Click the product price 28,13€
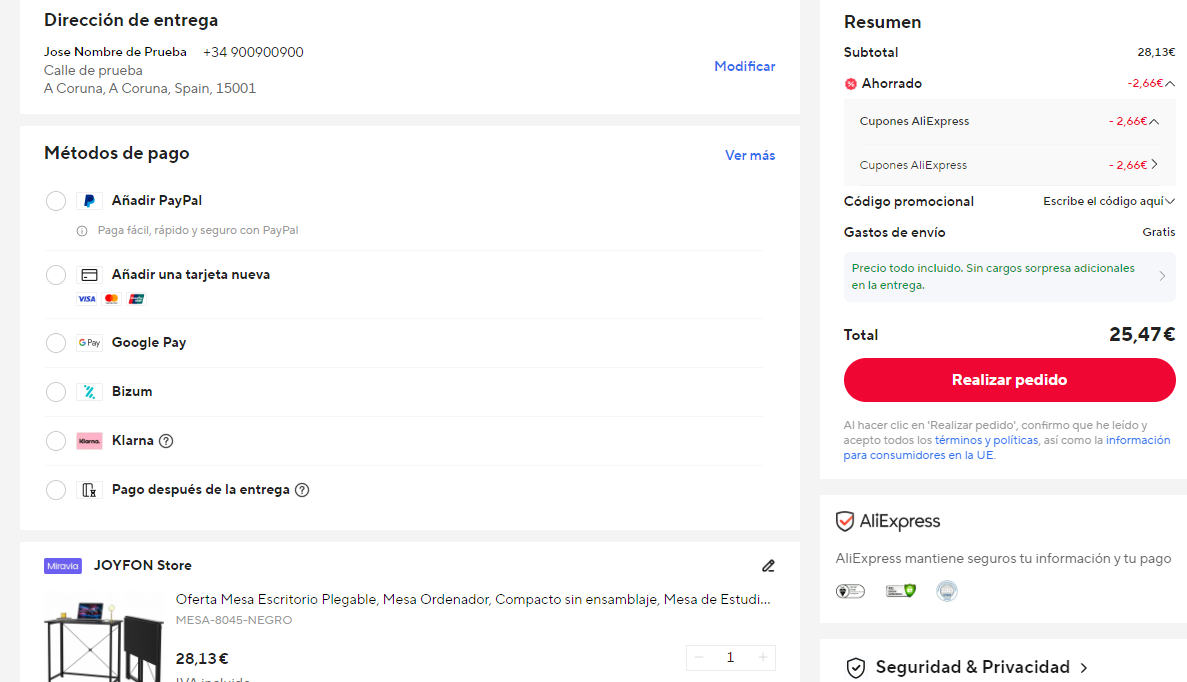1187x682 pixels. click(x=202, y=659)
